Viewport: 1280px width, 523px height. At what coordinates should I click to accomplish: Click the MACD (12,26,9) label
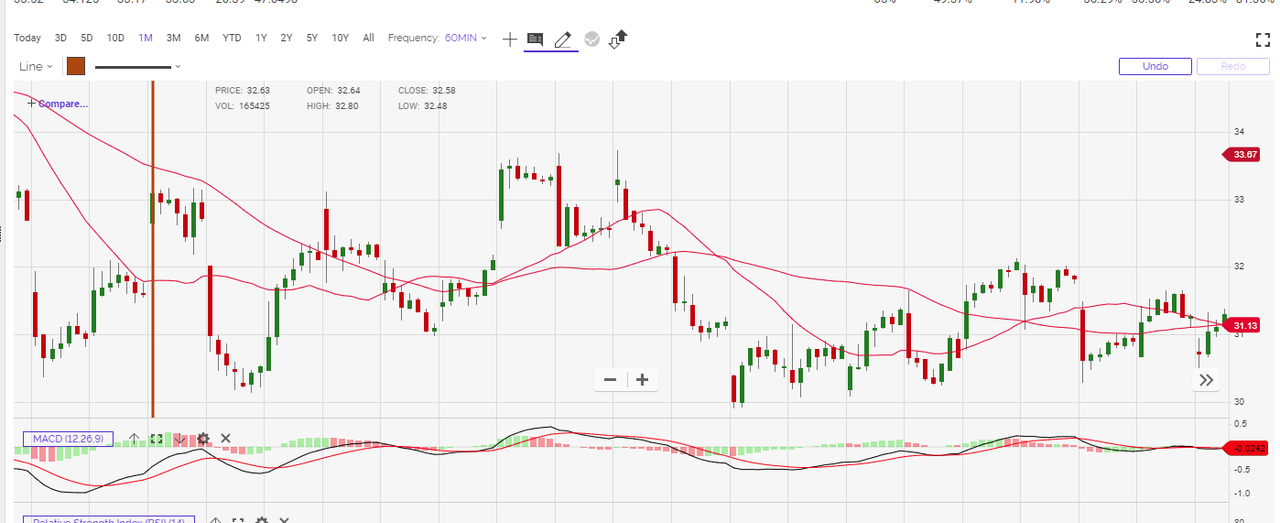(x=68, y=438)
